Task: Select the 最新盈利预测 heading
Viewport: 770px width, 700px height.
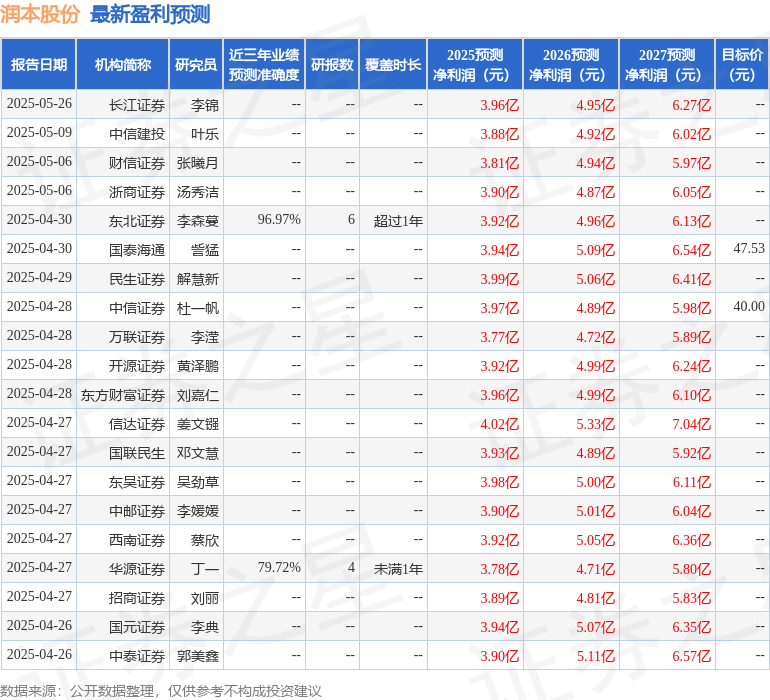Action: coord(150,14)
